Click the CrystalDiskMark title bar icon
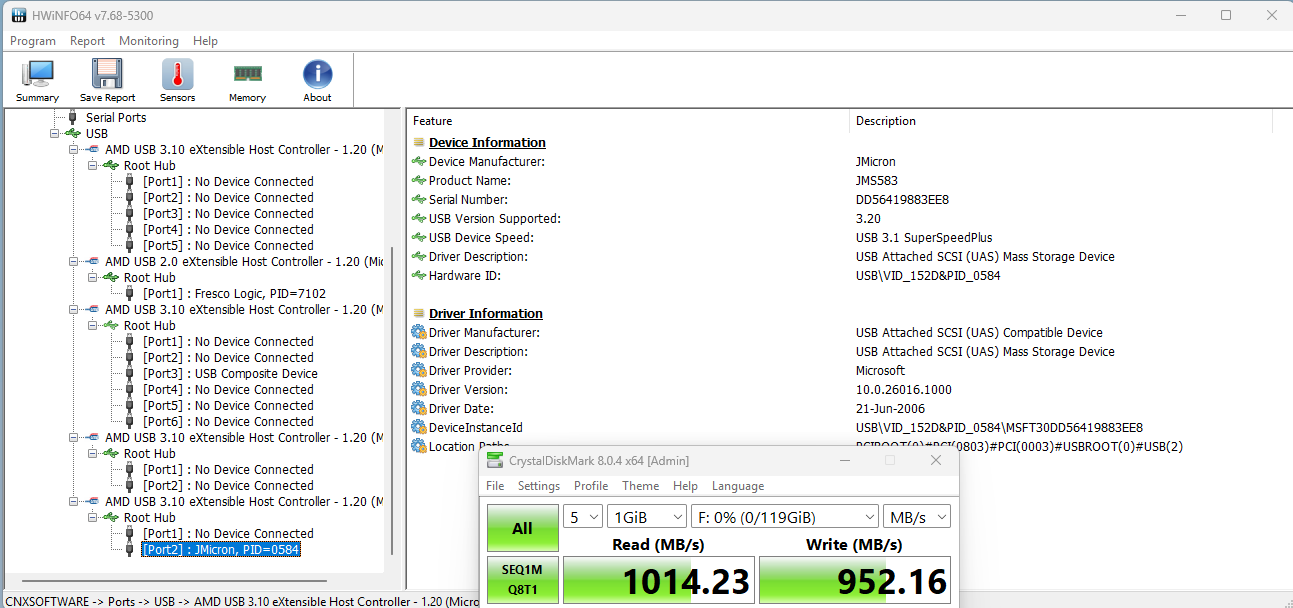 (495, 460)
